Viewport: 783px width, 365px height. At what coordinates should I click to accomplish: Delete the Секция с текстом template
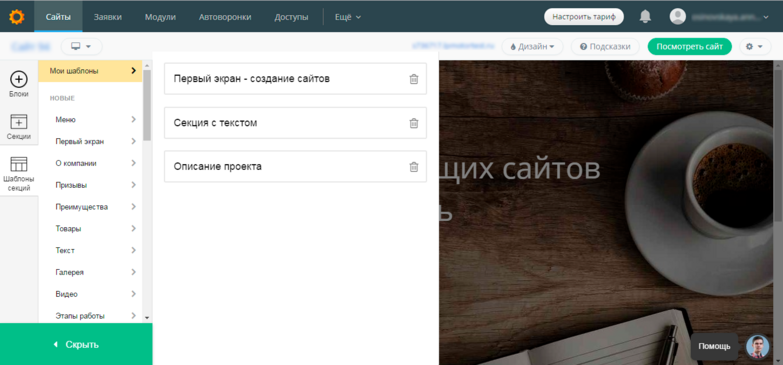(413, 123)
